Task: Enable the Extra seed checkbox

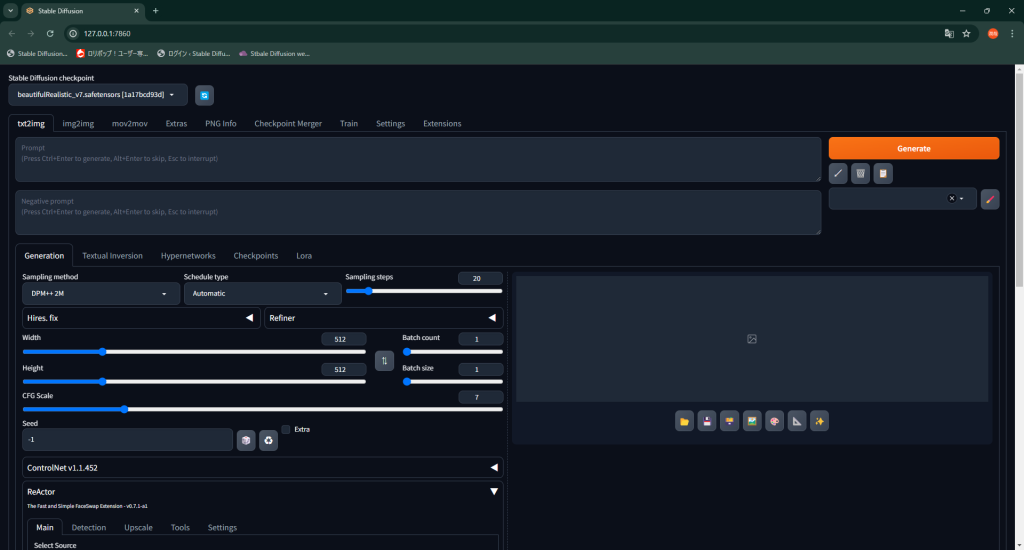Action: pyautogui.click(x=286, y=430)
